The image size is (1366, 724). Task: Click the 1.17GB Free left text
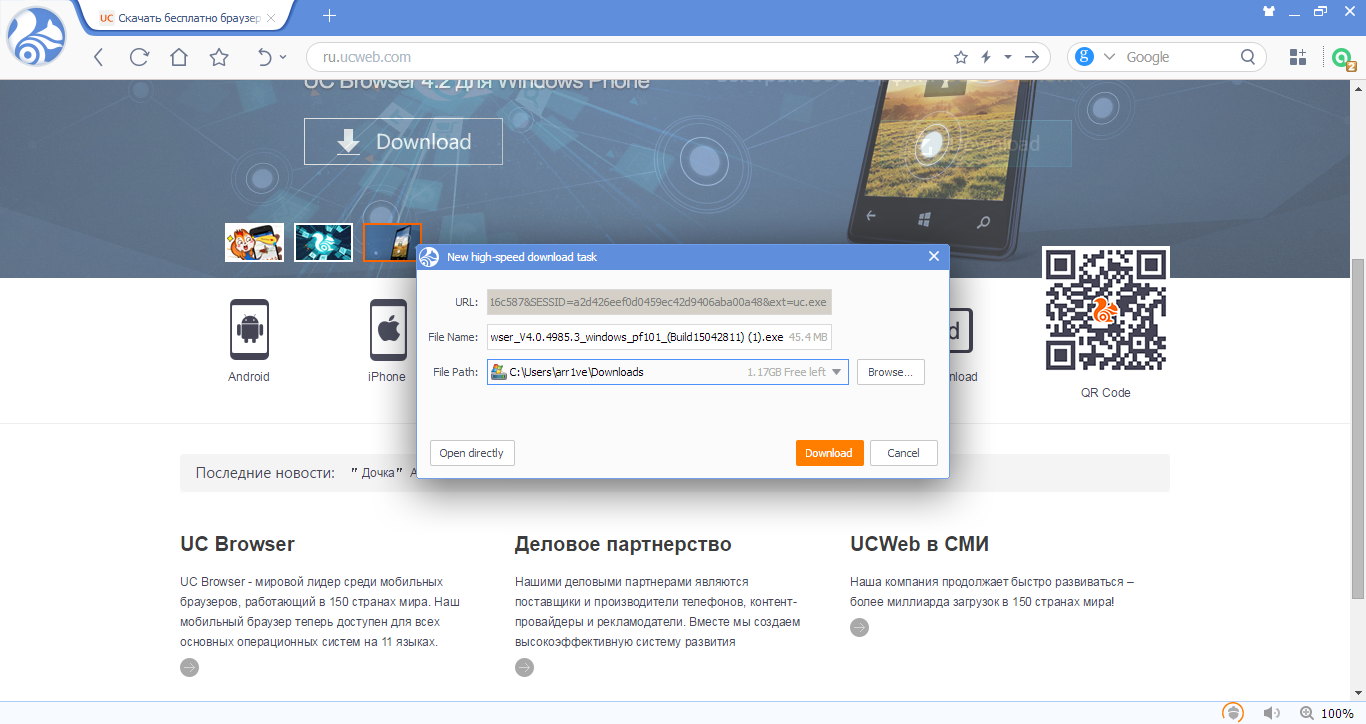[x=786, y=372]
